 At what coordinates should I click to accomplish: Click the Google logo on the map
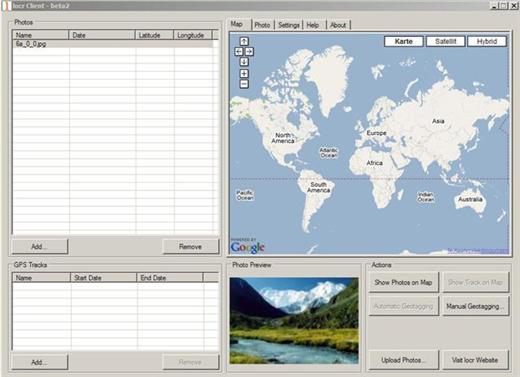pyautogui.click(x=247, y=247)
